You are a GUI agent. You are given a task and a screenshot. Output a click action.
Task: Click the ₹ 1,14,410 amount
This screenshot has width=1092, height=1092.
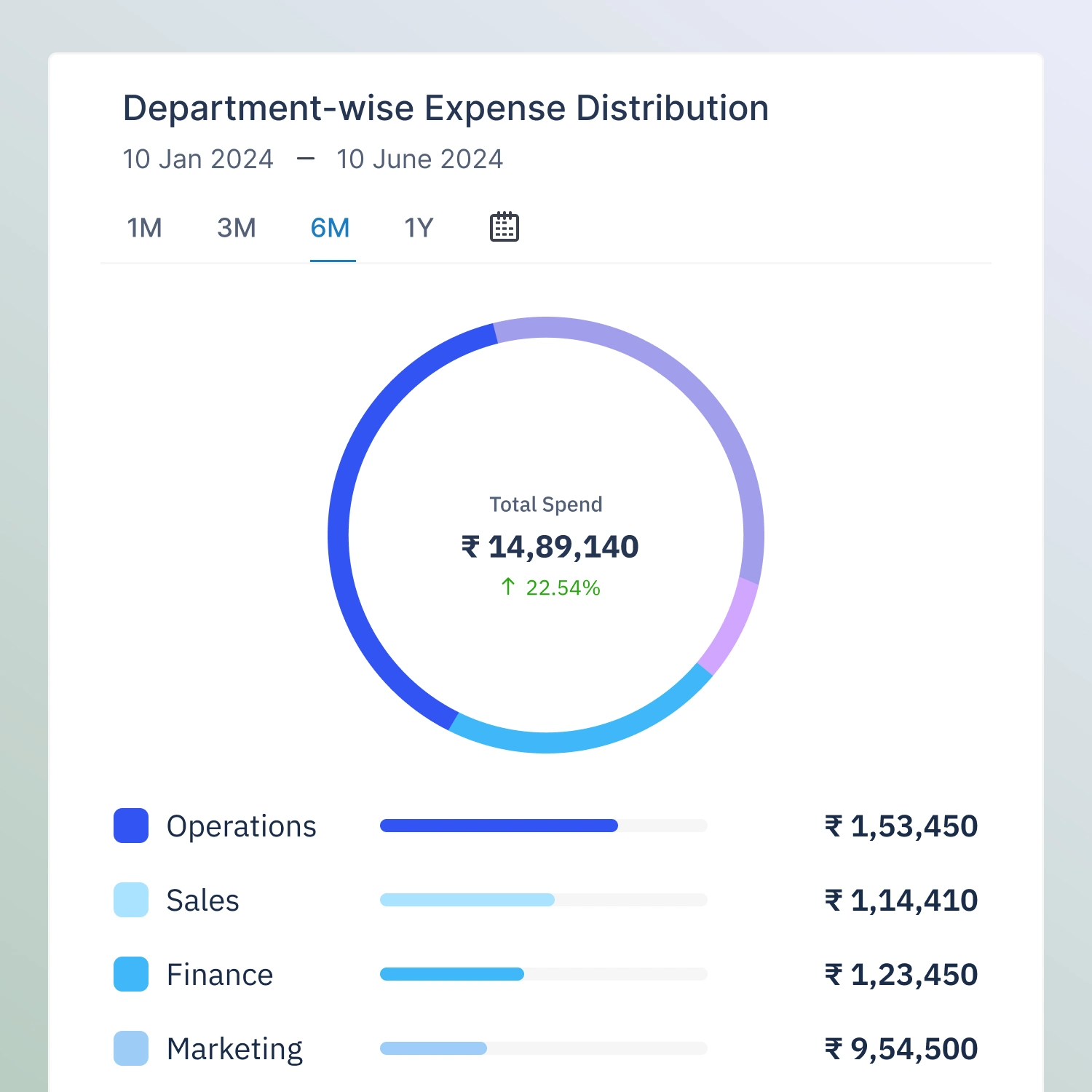901,901
